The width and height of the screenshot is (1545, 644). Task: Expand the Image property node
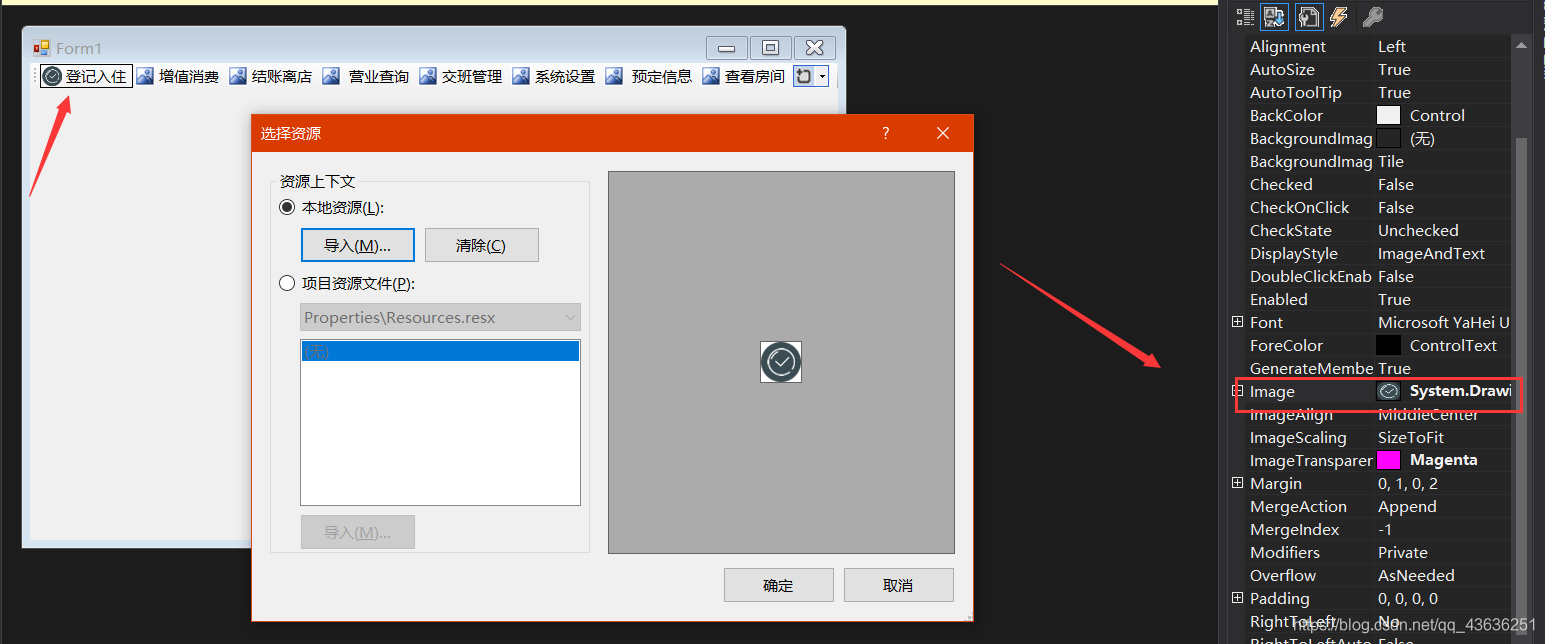[x=1237, y=391]
